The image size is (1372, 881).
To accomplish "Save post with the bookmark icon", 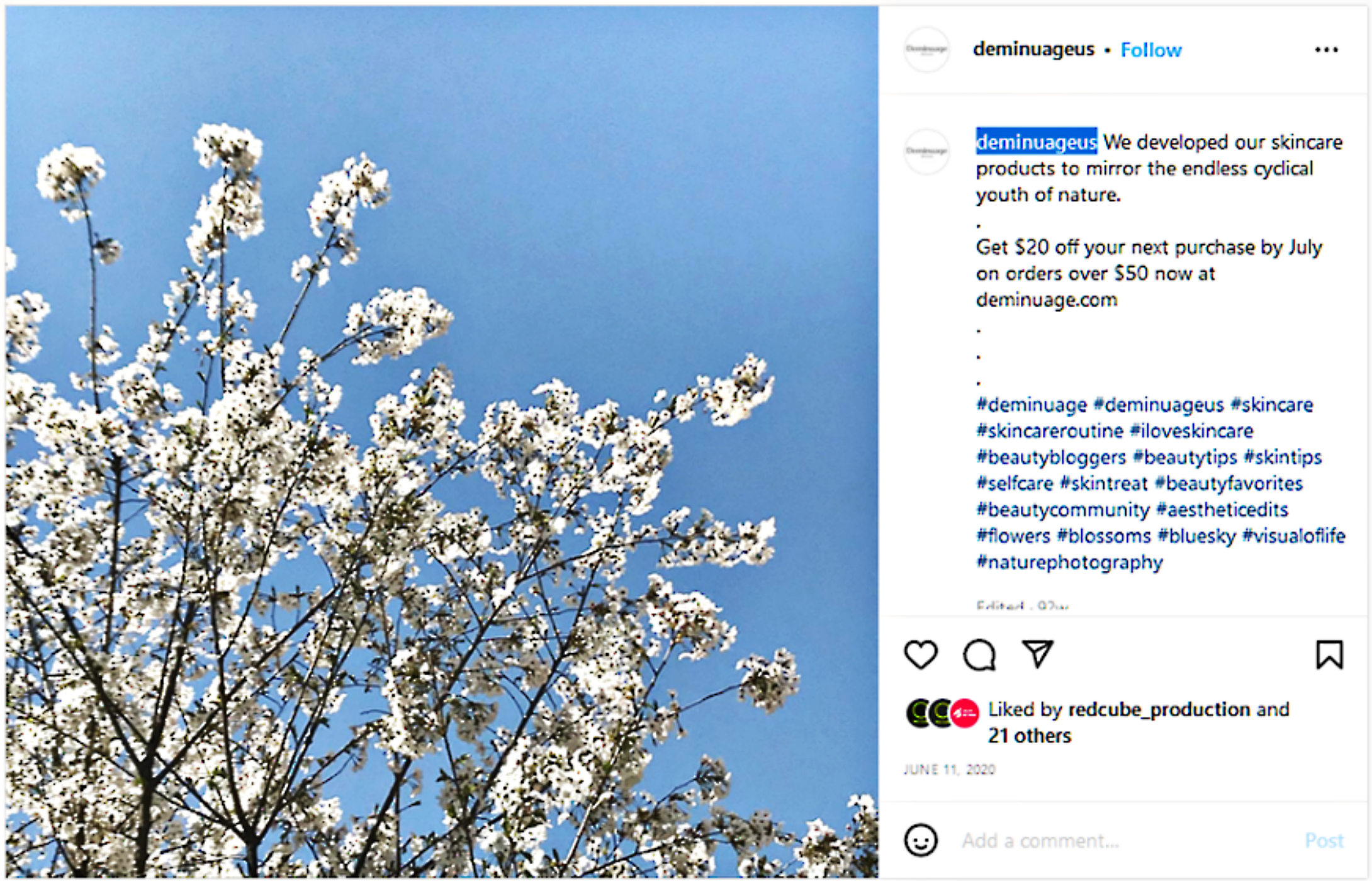I will (1329, 654).
